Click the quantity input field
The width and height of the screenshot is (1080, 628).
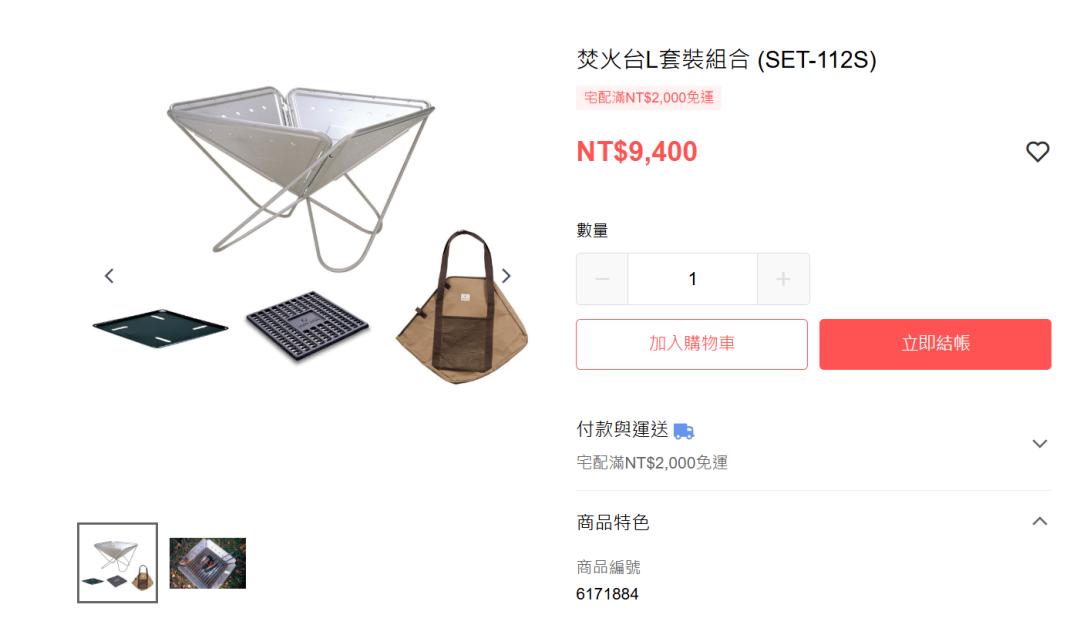(x=692, y=279)
